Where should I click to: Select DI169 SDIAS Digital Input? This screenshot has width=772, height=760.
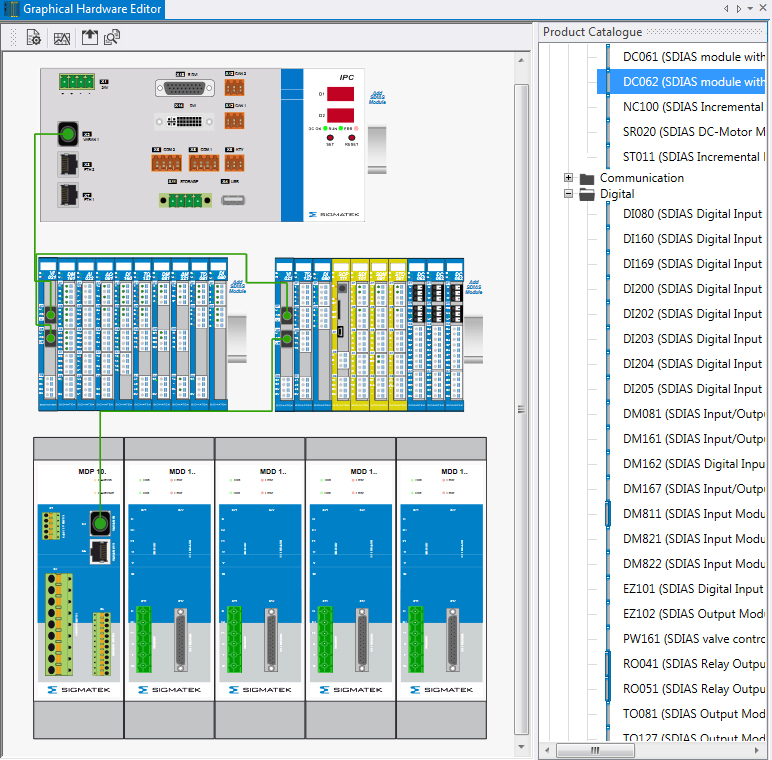[692, 264]
